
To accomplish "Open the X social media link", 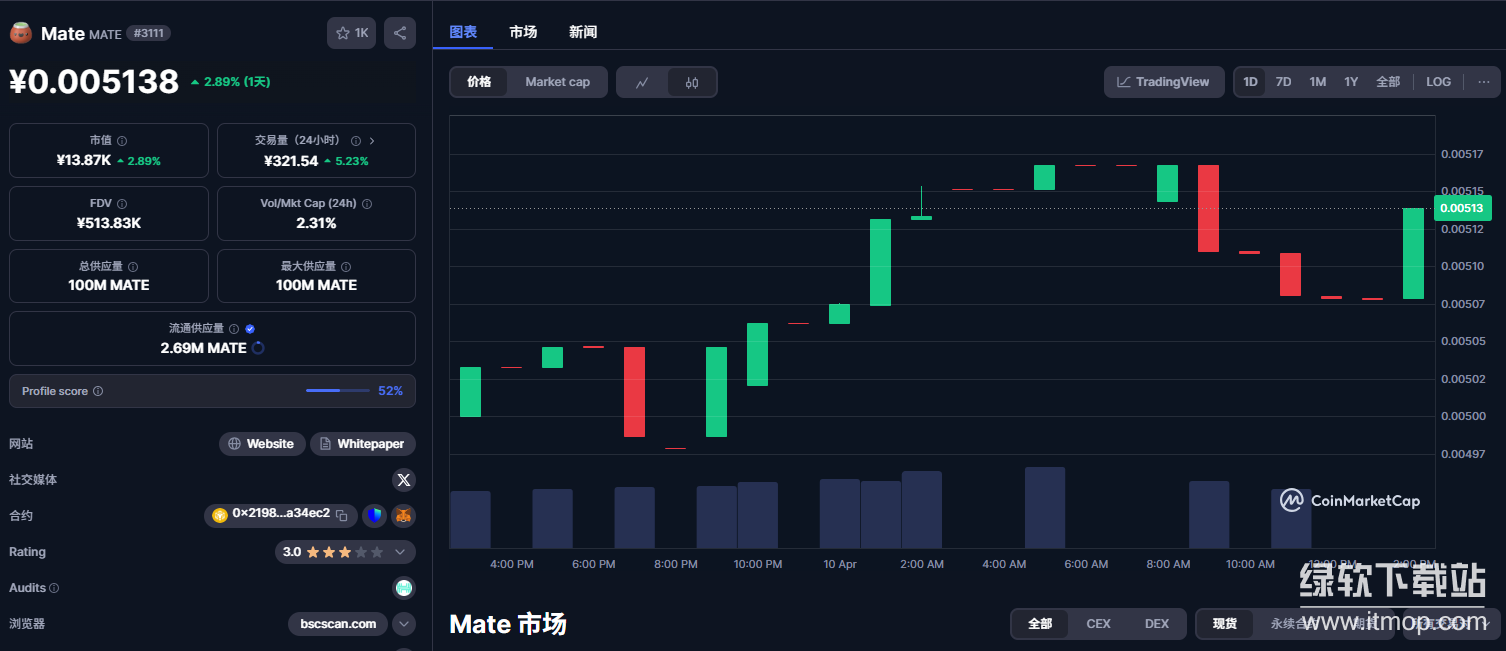I will click(x=404, y=480).
